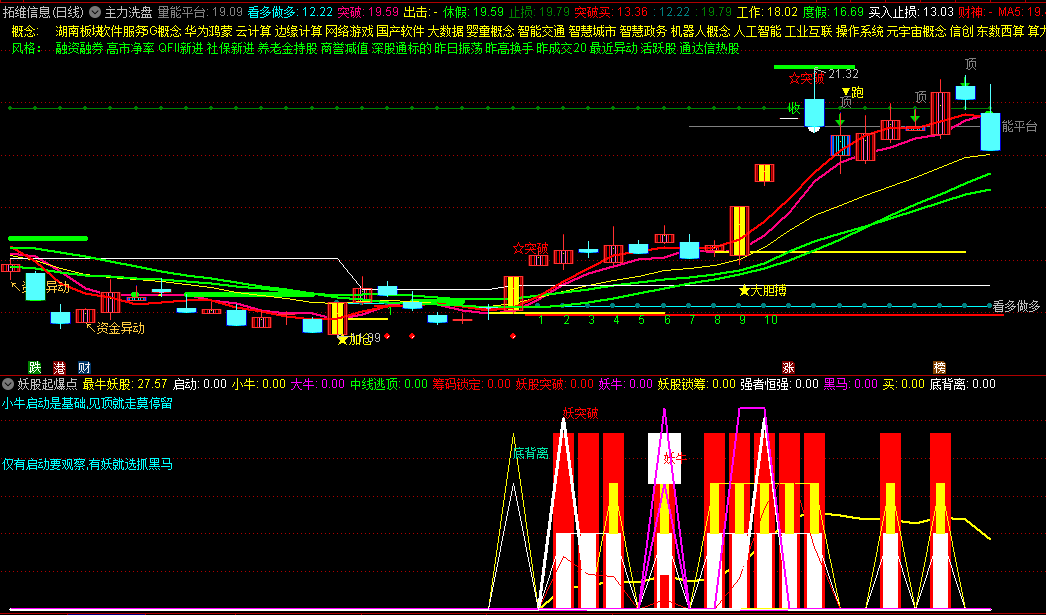The height and width of the screenshot is (615, 1046).
Task: Open the 东数西算 concept tag
Action: click(1000, 31)
